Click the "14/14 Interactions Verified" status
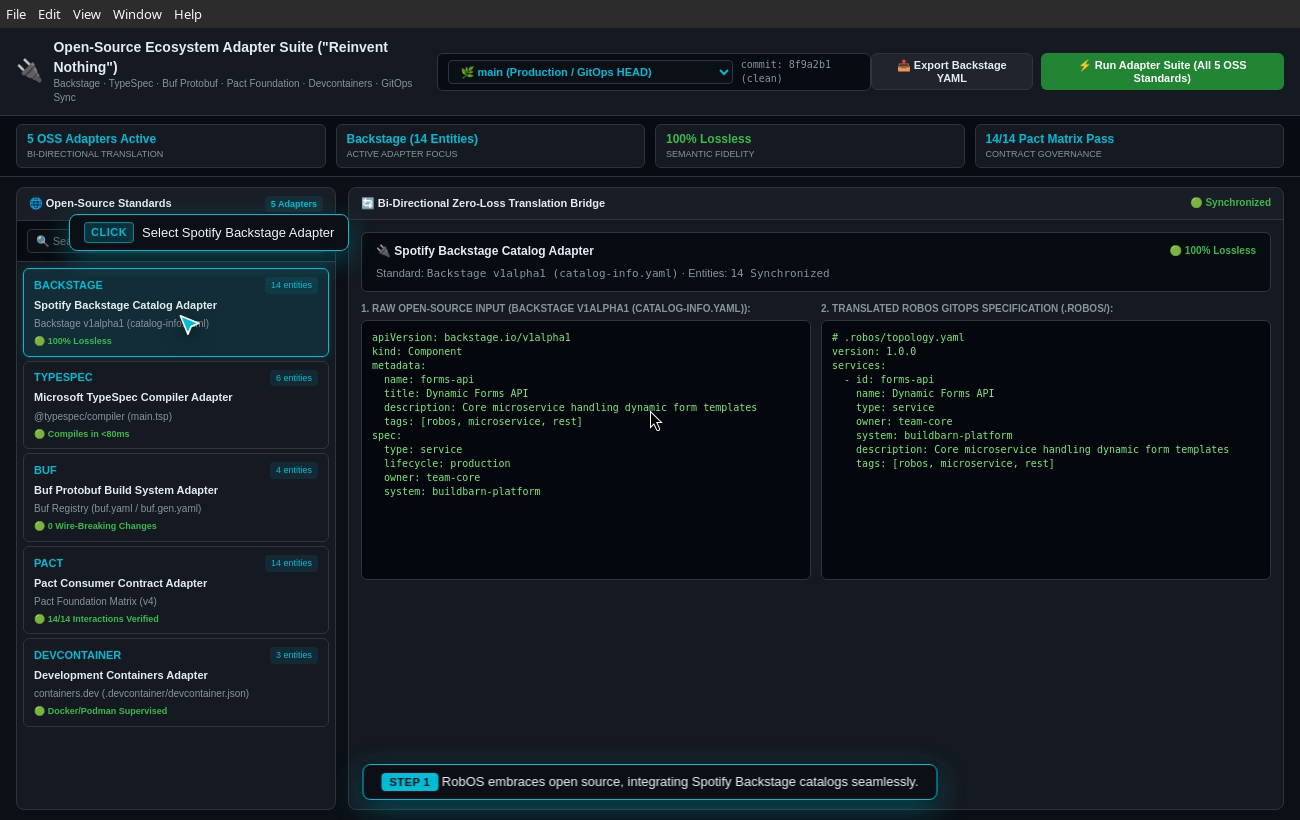 [x=96, y=619]
